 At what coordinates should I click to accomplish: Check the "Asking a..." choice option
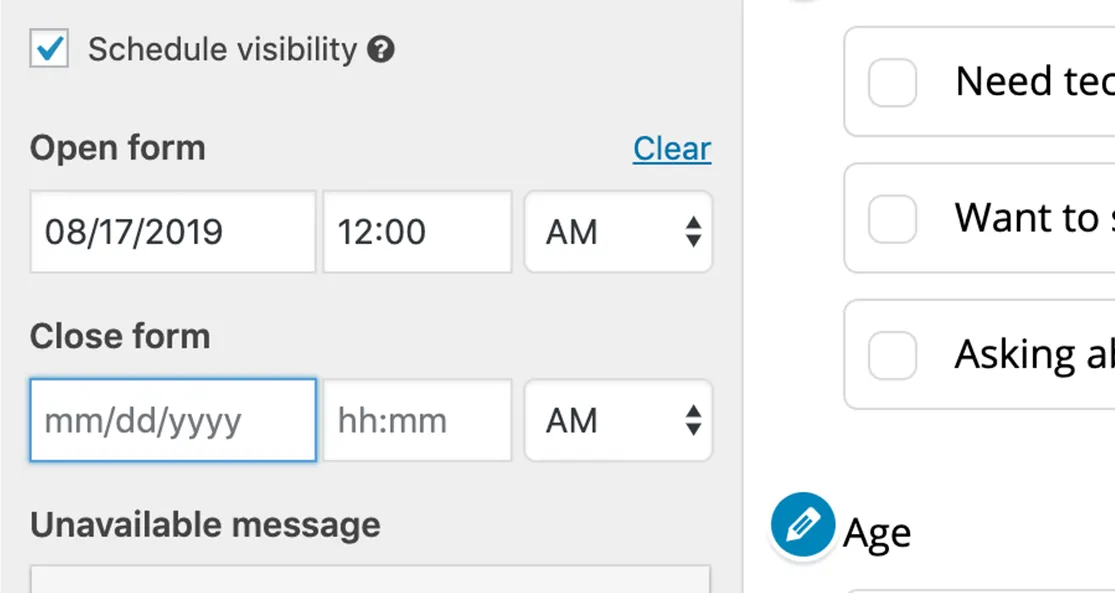click(891, 354)
